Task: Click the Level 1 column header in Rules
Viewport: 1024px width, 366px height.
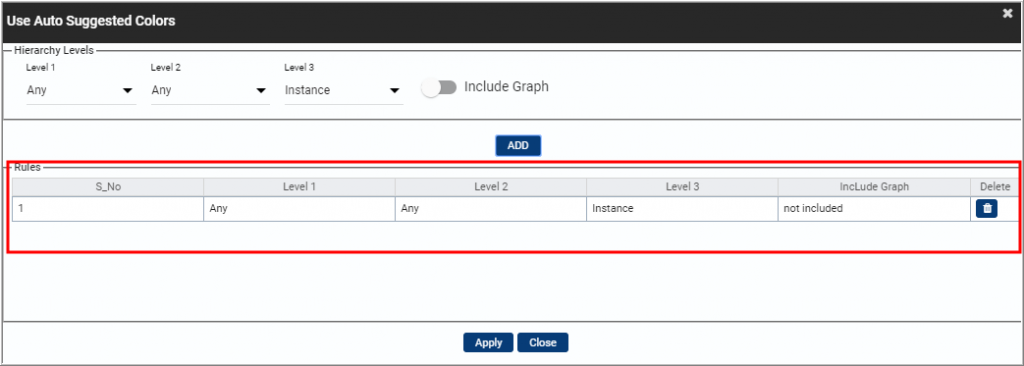Action: 299,187
